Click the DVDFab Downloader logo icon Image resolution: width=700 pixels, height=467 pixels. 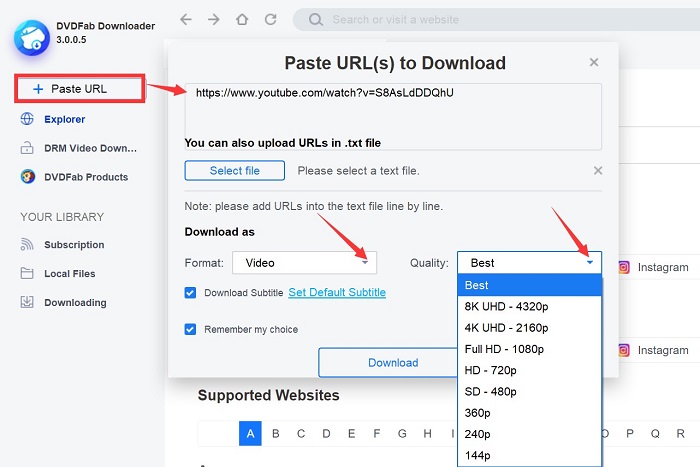pyautogui.click(x=32, y=38)
